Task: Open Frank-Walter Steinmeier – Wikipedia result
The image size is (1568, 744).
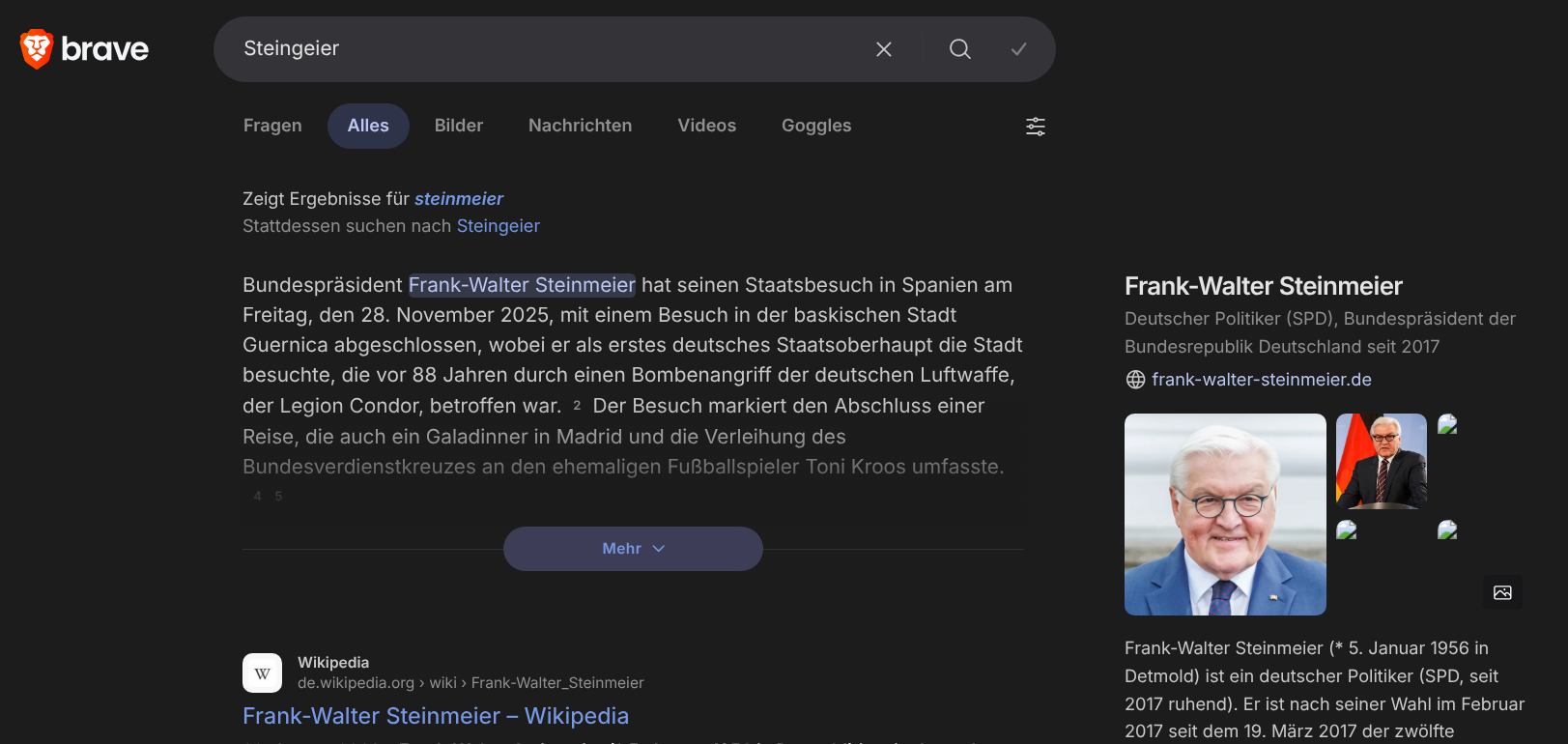Action: pyautogui.click(x=435, y=716)
